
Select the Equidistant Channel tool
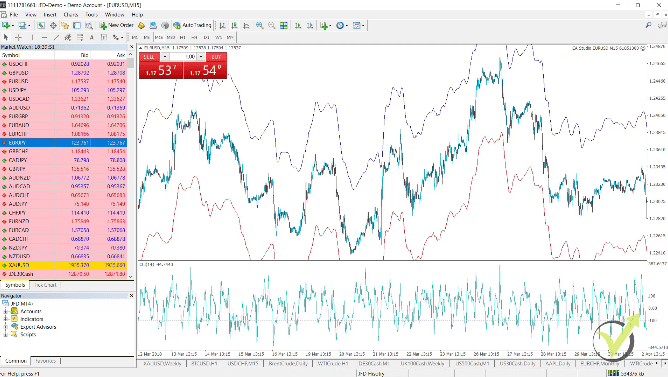(68, 37)
